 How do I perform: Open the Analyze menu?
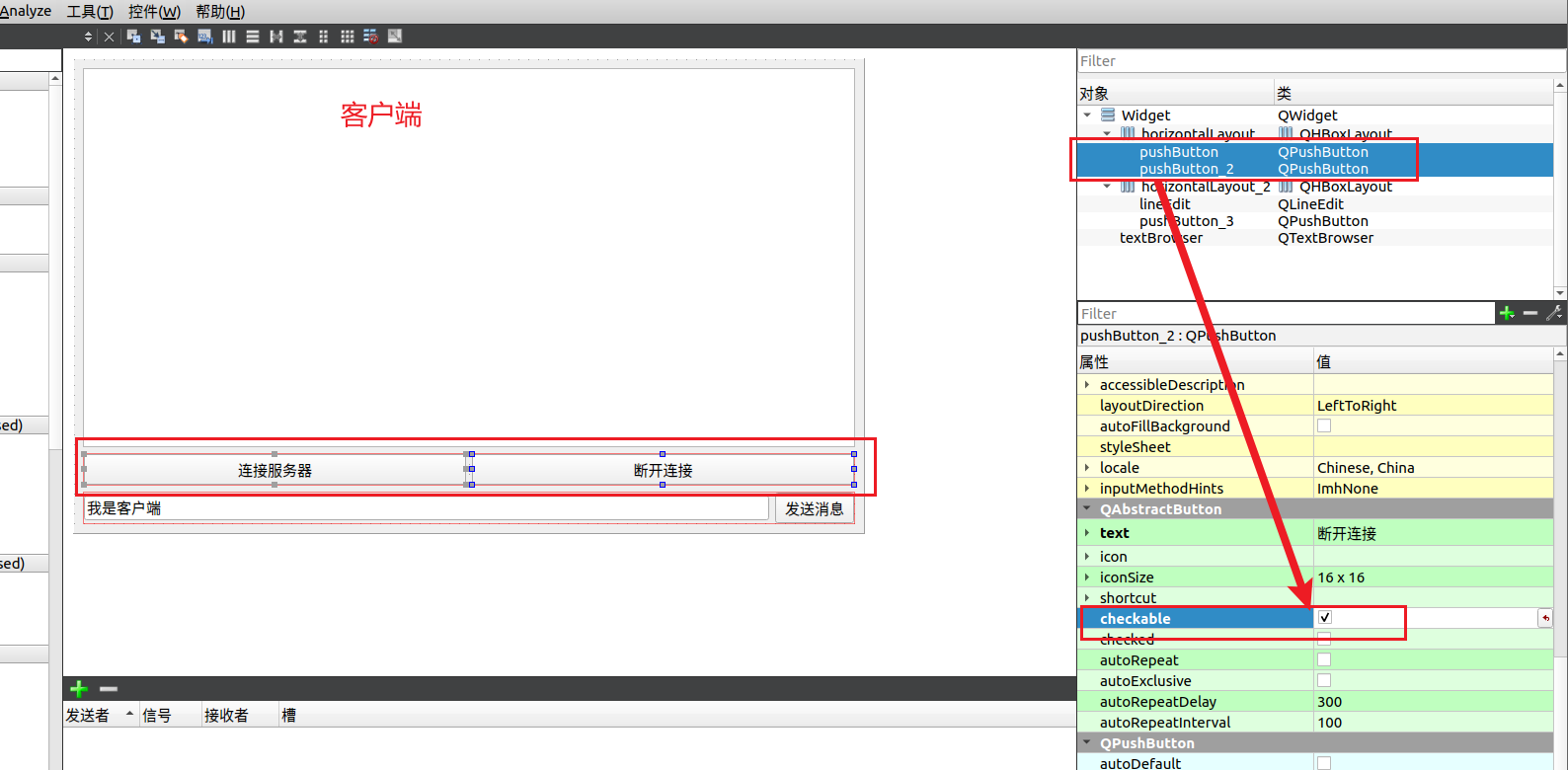tap(25, 11)
